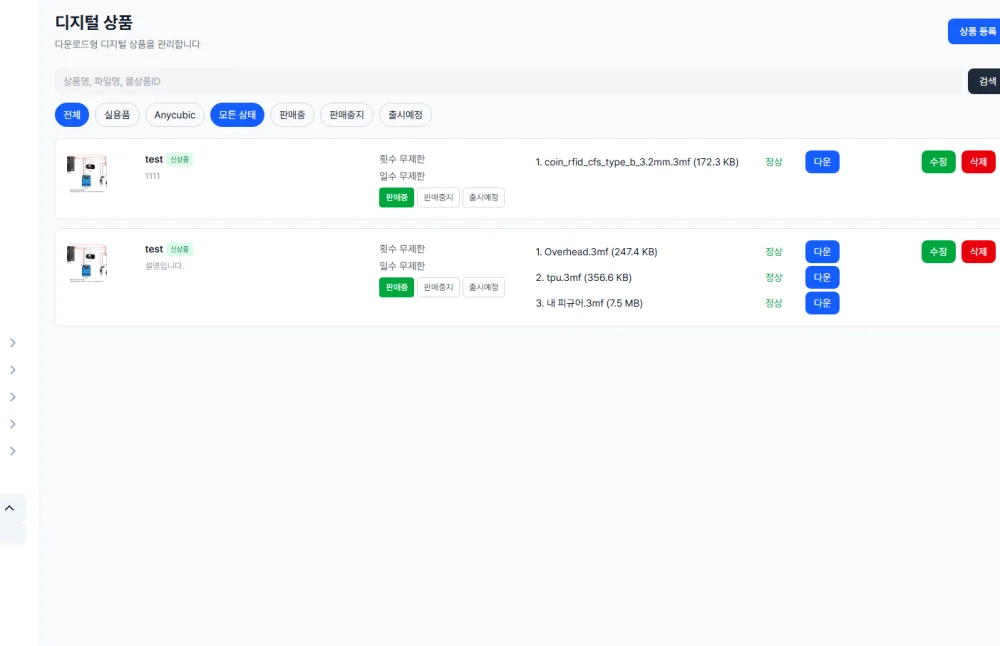Select the Anycubic category filter chip
Screen dimensions: 1000x646
click(175, 115)
